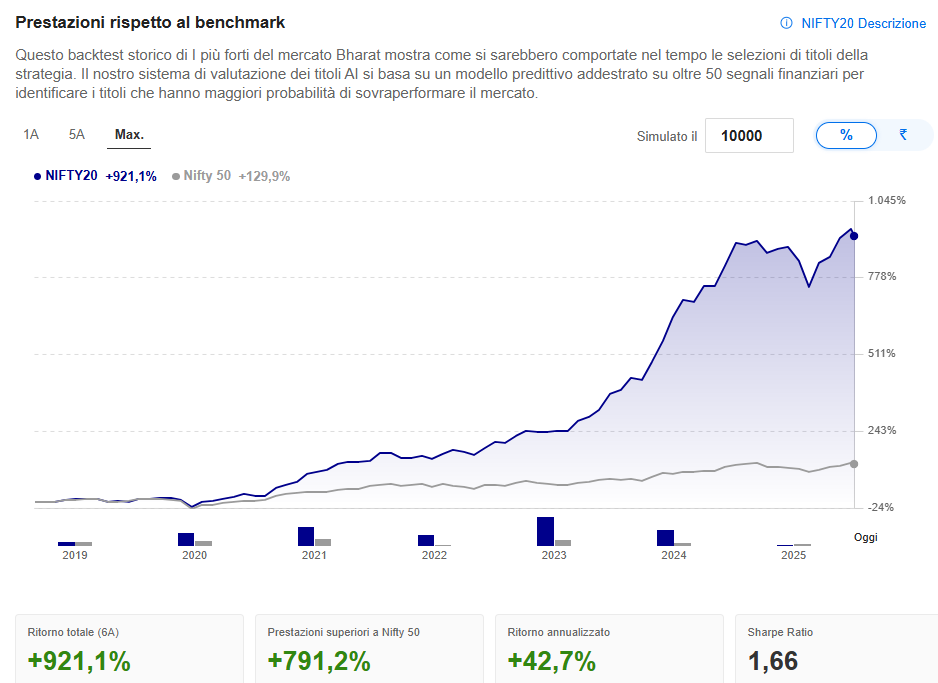Click the -24% axis label
Screen dimensions: 938x683
881,507
